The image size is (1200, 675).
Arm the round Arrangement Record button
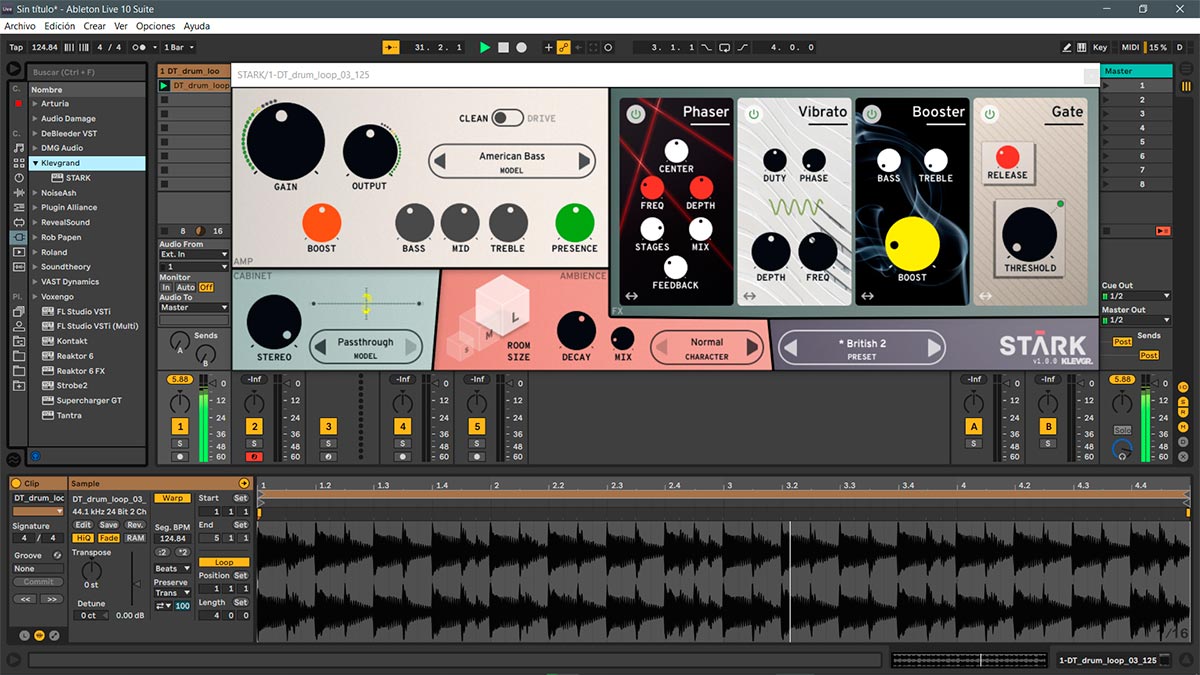click(522, 47)
